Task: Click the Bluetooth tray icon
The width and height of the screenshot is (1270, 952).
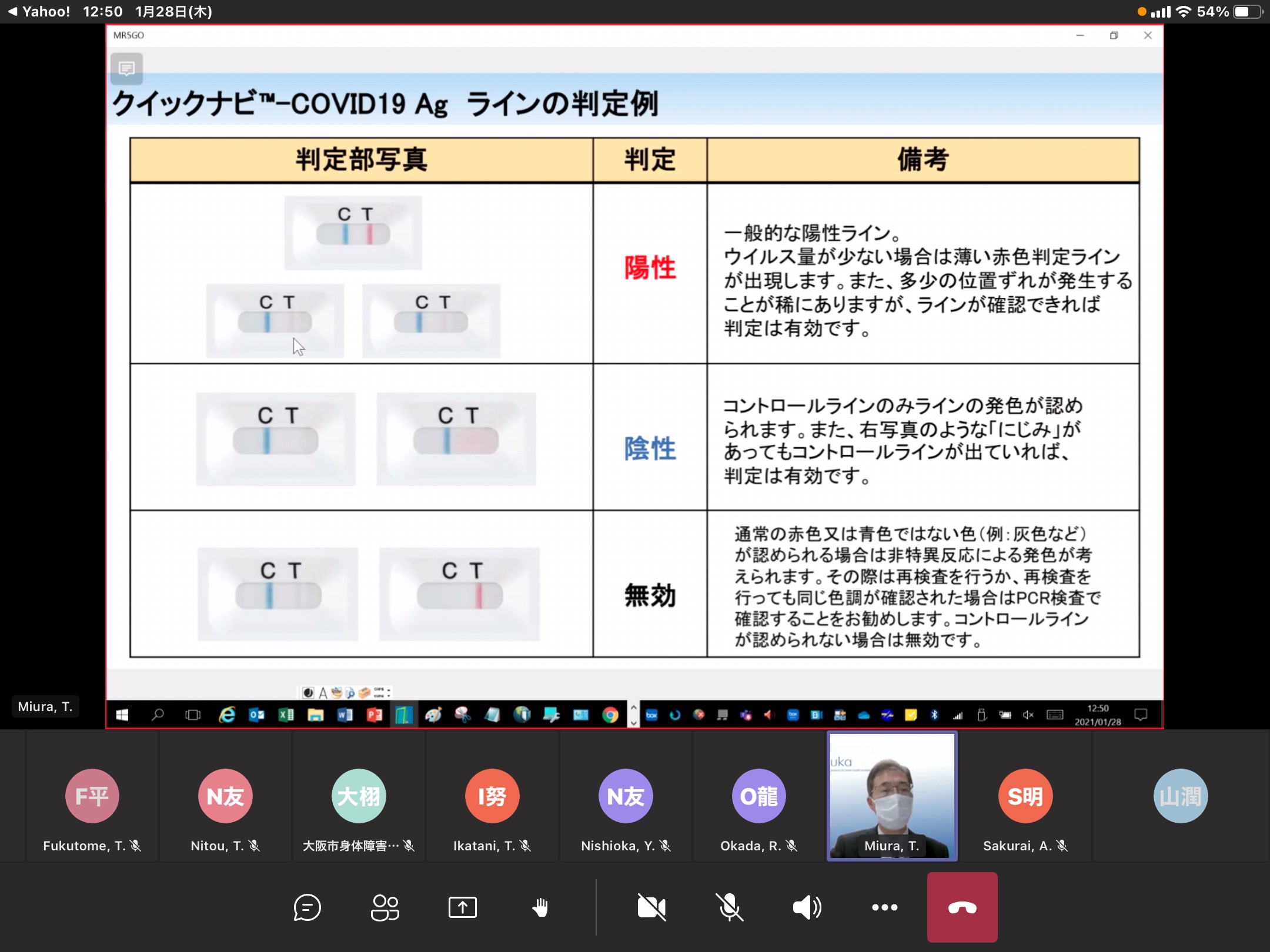Action: pos(934,715)
